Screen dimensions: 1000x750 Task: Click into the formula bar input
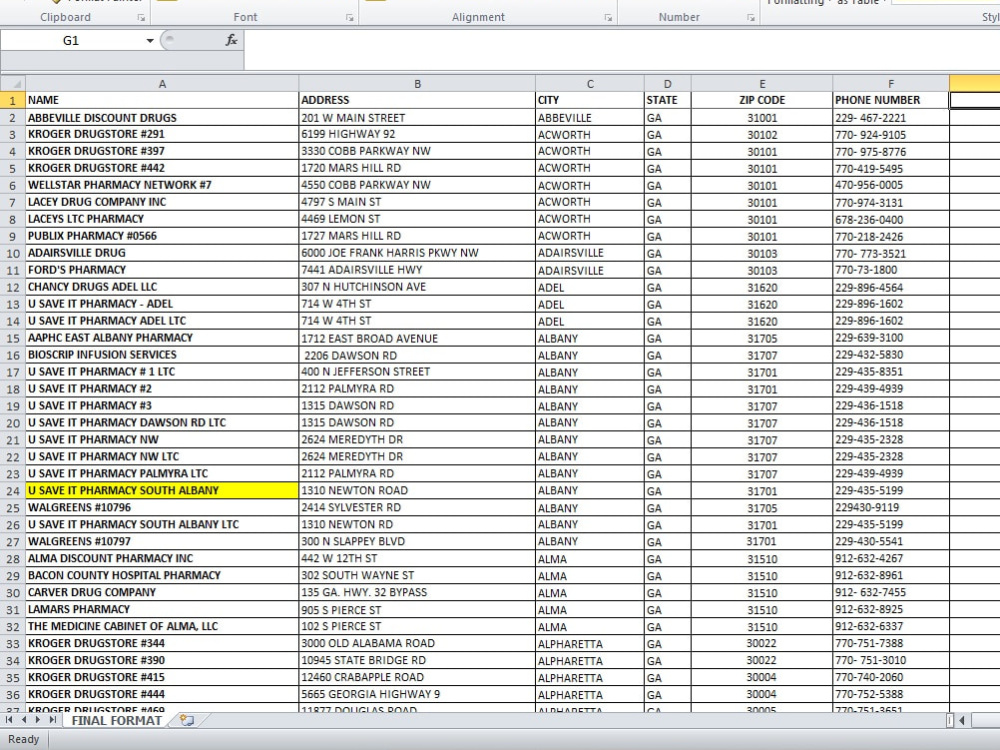(x=622, y=50)
